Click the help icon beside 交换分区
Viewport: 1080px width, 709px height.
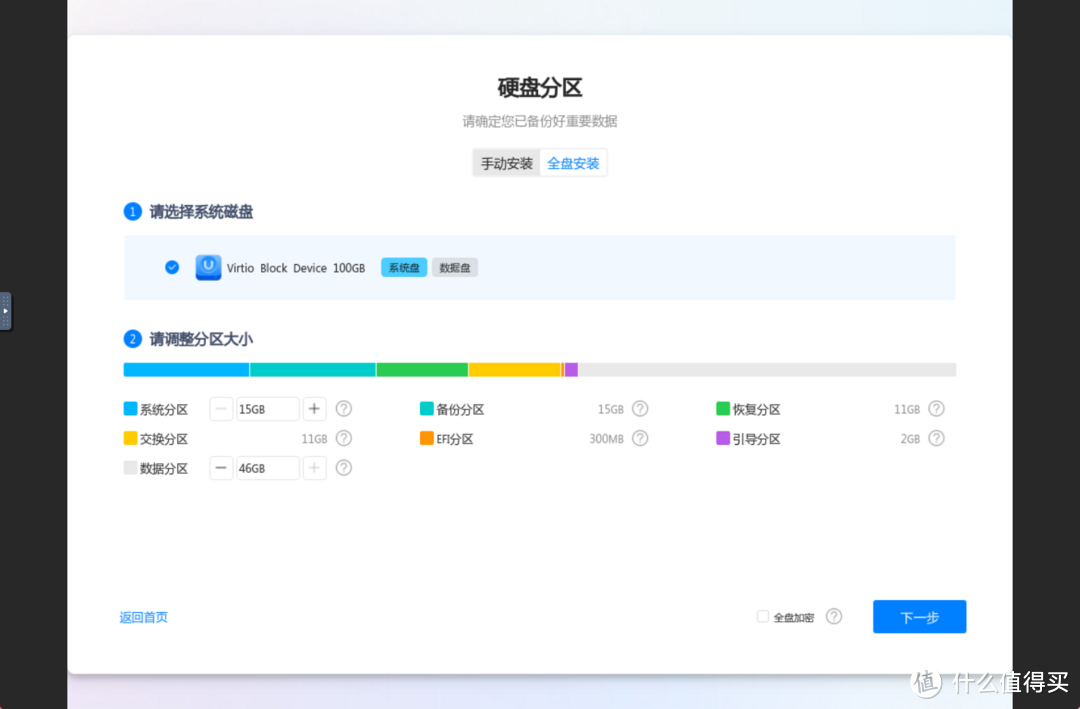pyautogui.click(x=343, y=438)
